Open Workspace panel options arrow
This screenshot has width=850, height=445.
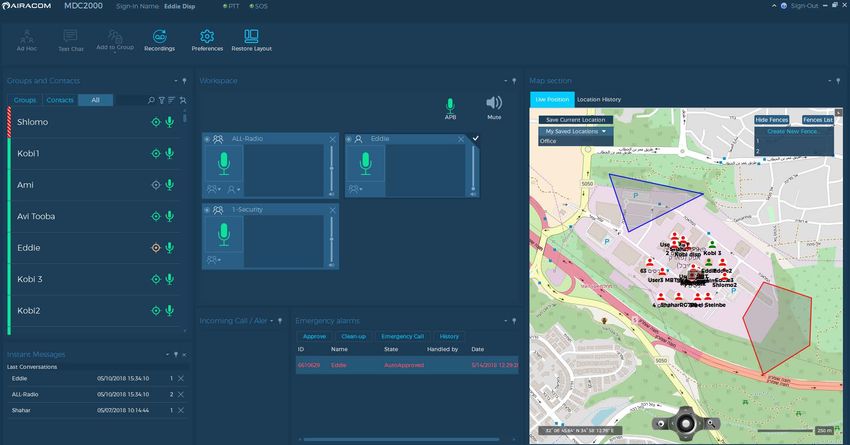pos(506,81)
